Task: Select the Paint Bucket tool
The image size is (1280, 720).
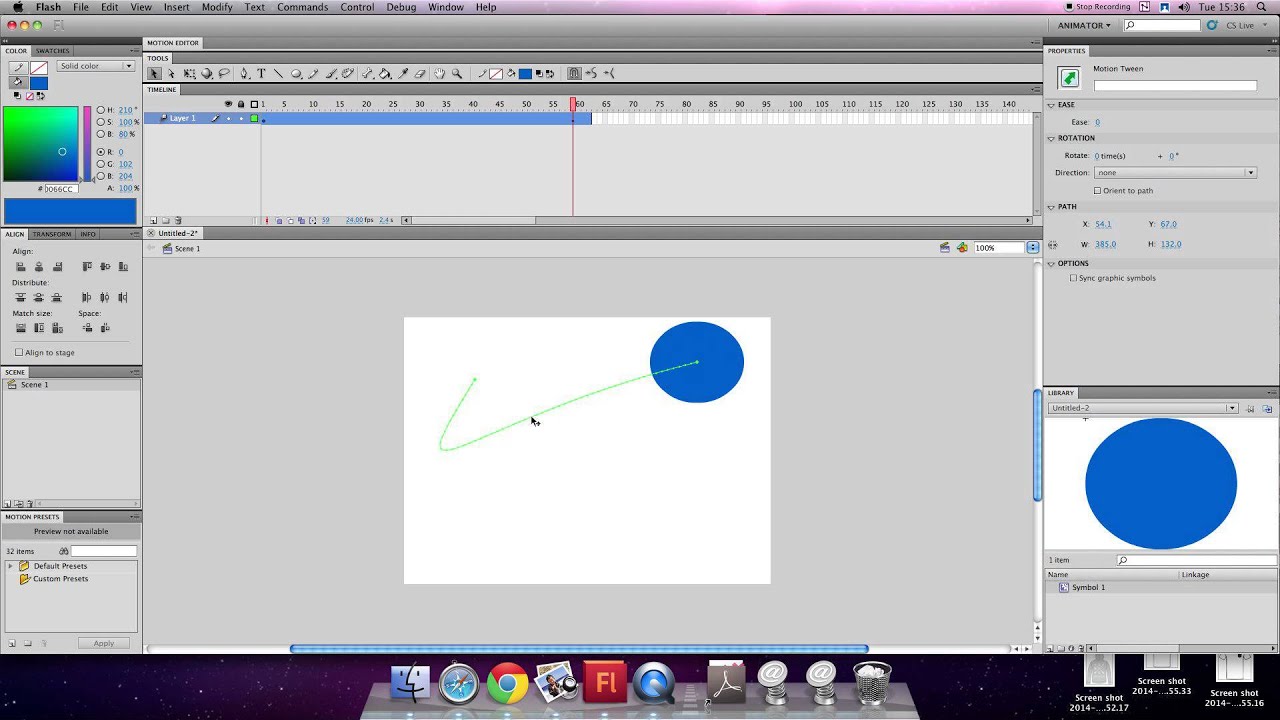Action: tap(385, 73)
